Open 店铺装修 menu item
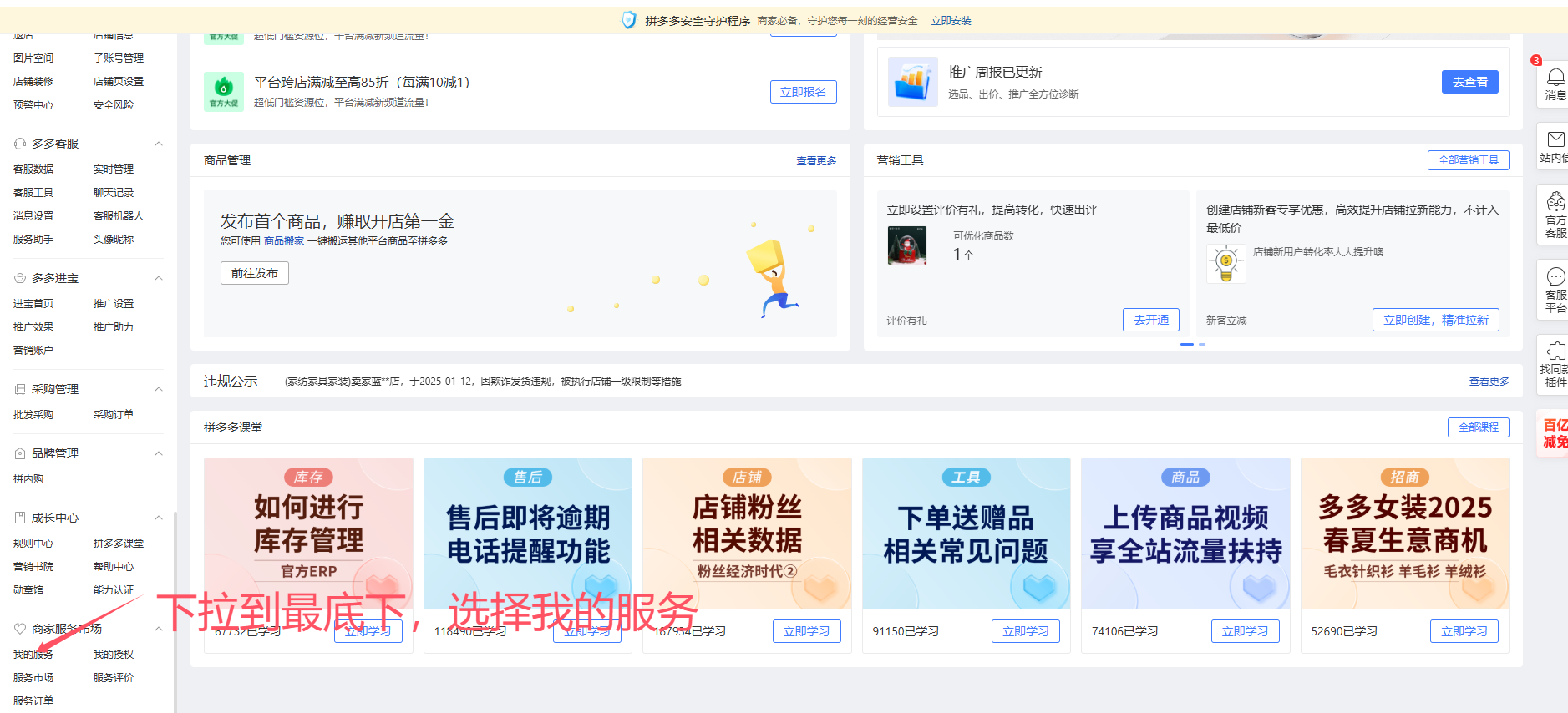 point(33,82)
